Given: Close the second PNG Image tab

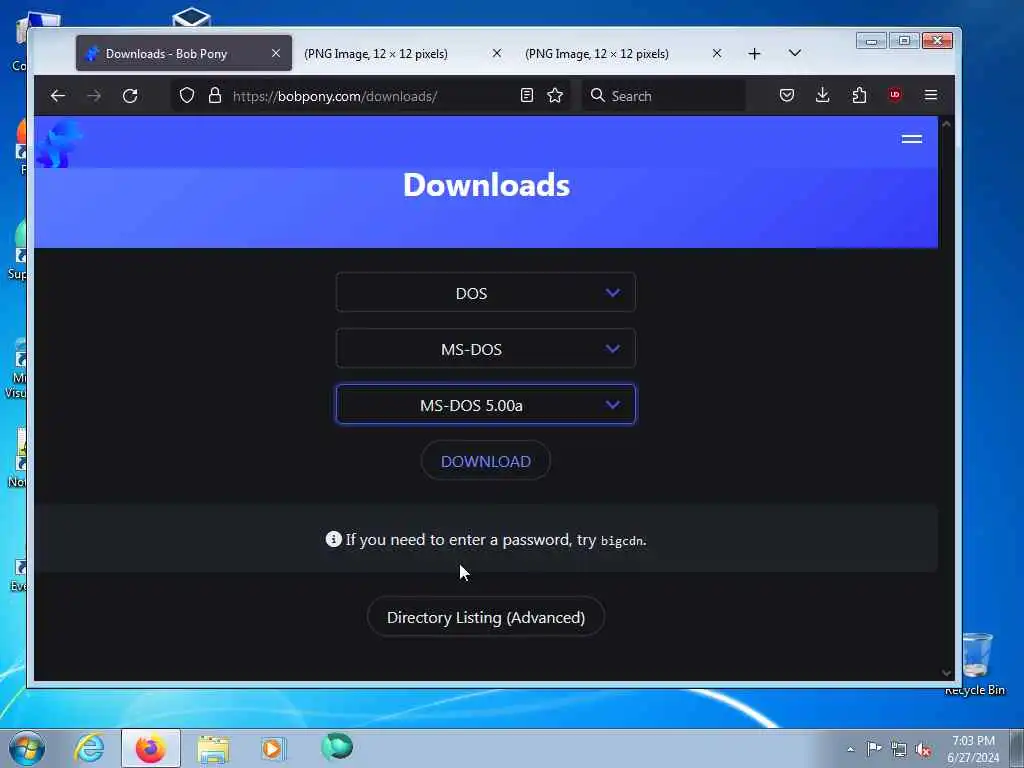Looking at the screenshot, I should click(717, 54).
